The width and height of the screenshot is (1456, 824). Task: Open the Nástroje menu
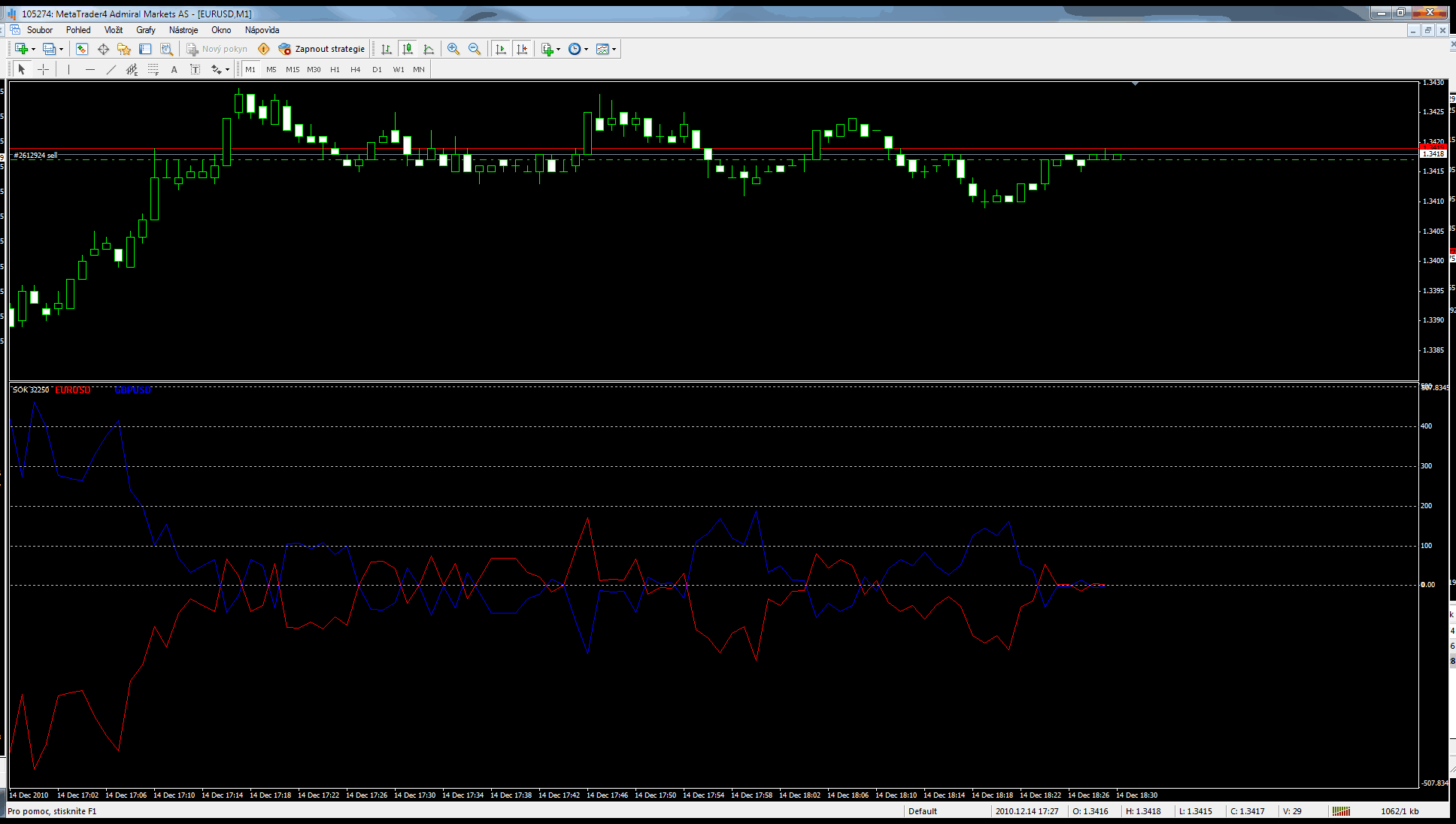point(184,30)
